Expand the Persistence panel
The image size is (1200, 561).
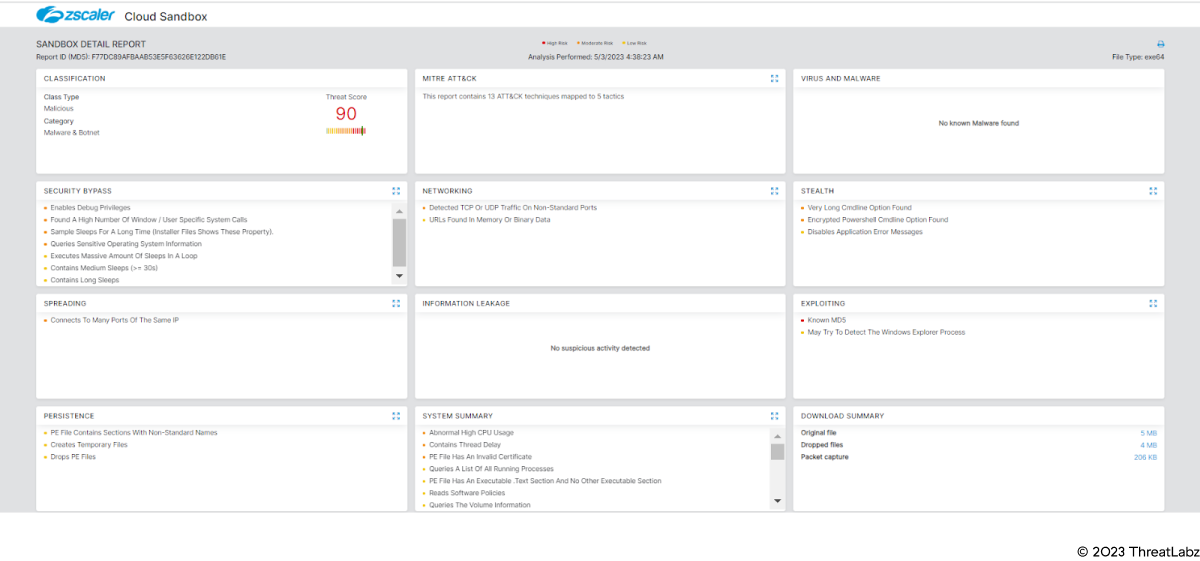pyautogui.click(x=396, y=416)
